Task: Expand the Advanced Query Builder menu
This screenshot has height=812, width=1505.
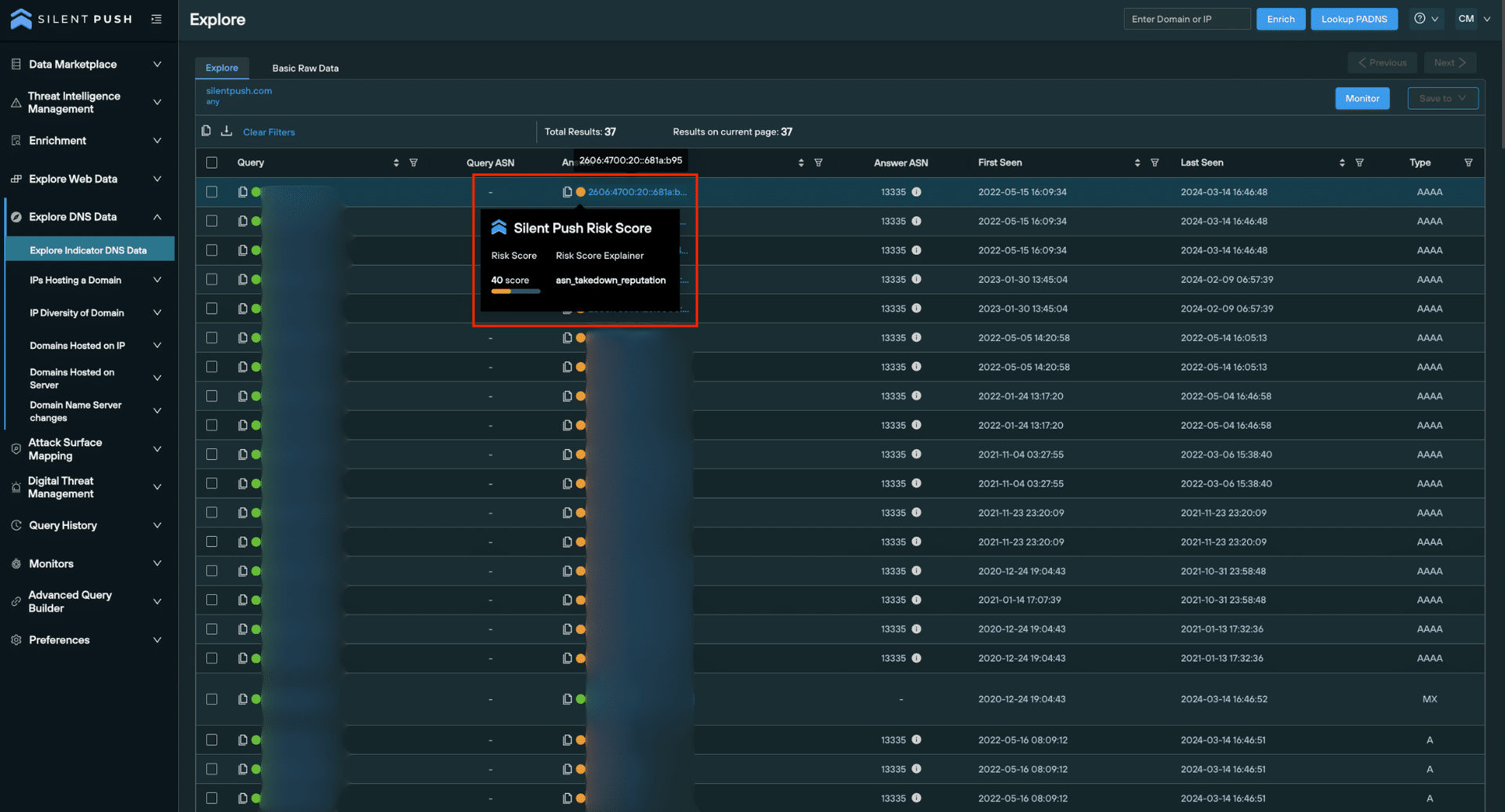Action: pyautogui.click(x=157, y=602)
